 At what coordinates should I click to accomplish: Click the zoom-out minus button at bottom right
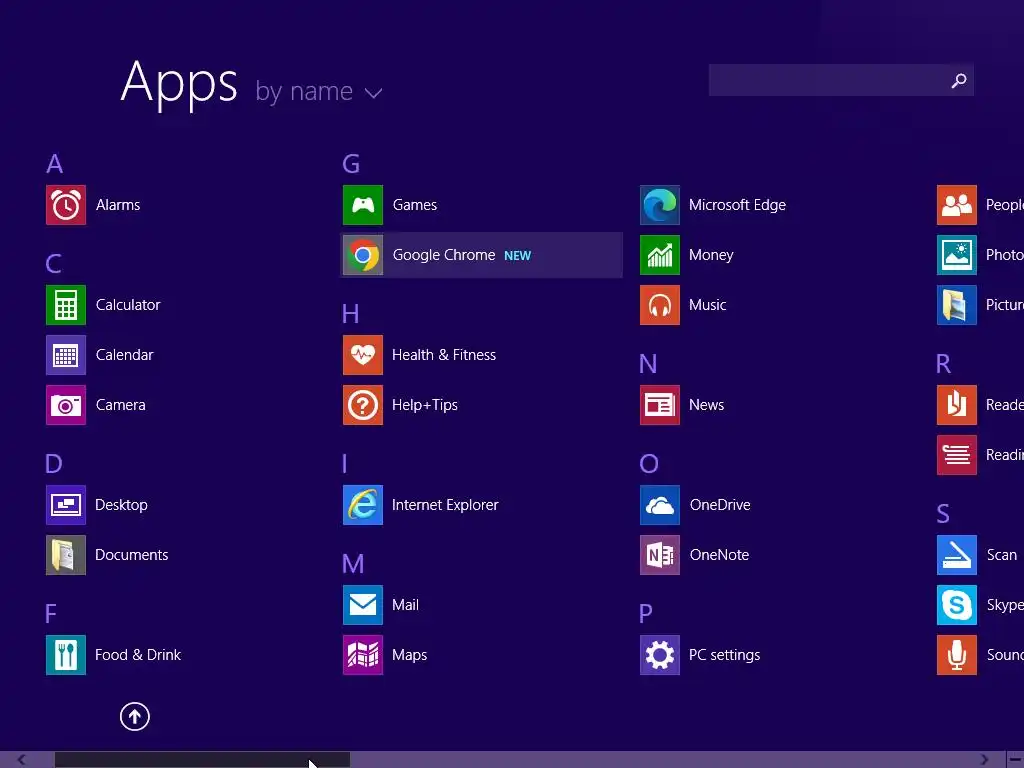(1016, 760)
